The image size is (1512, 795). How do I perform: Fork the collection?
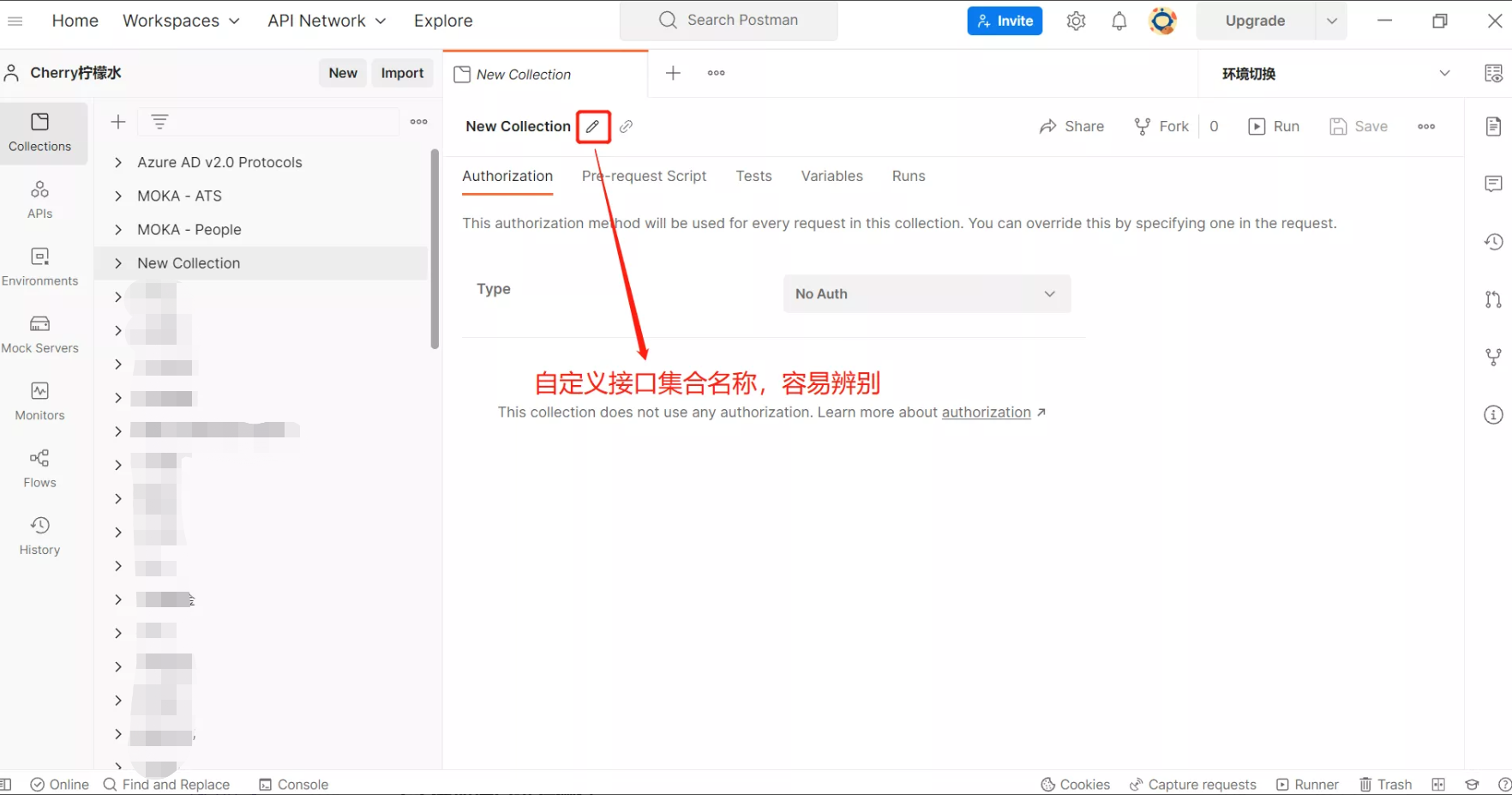coord(1161,126)
